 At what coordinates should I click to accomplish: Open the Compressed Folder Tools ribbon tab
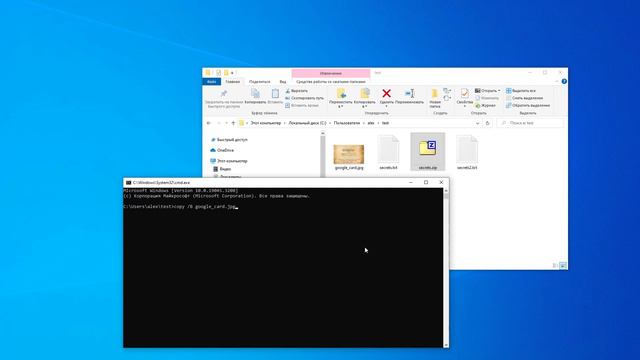331,82
